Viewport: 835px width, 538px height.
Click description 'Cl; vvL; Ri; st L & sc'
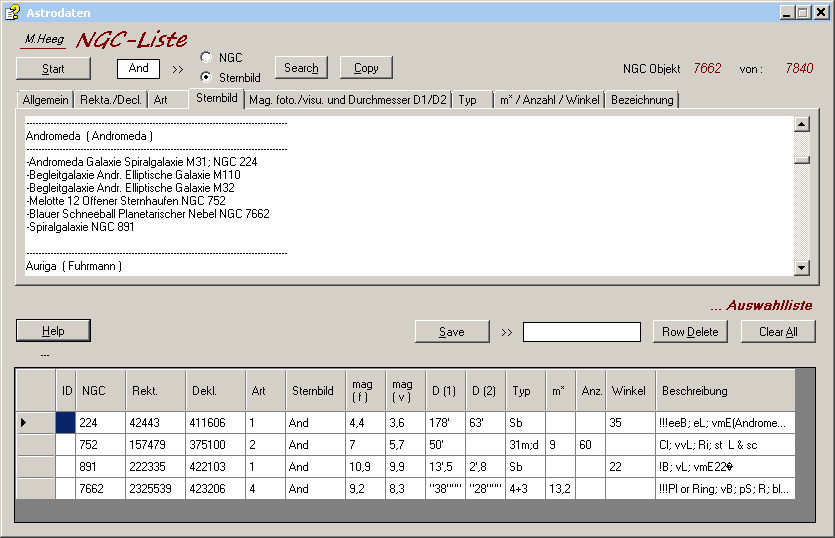click(x=725, y=445)
